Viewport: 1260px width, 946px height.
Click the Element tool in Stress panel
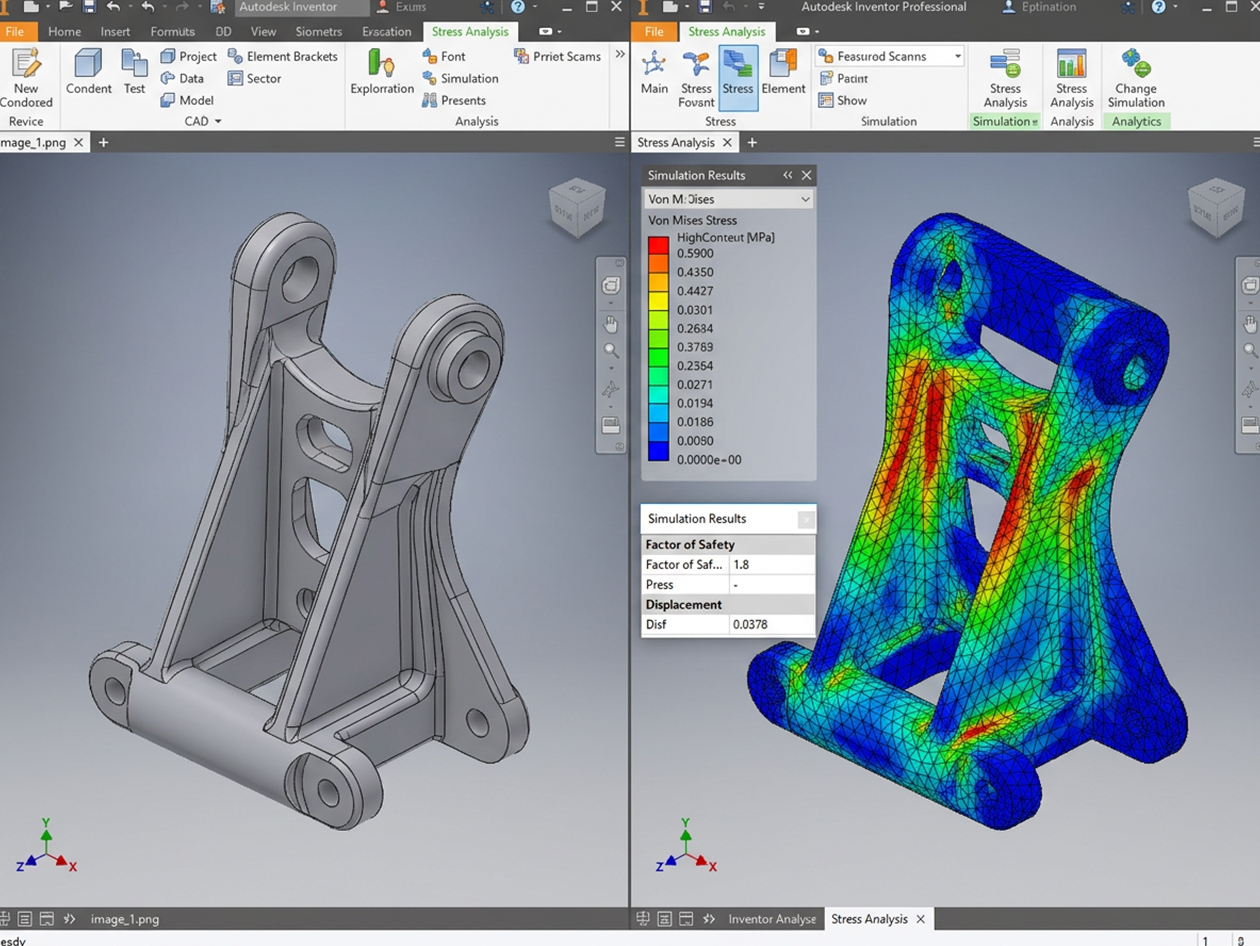point(783,70)
